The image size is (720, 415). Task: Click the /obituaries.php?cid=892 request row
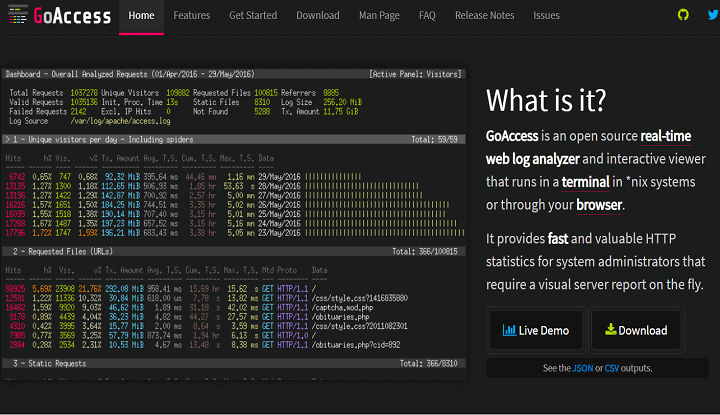pyautogui.click(x=203, y=345)
